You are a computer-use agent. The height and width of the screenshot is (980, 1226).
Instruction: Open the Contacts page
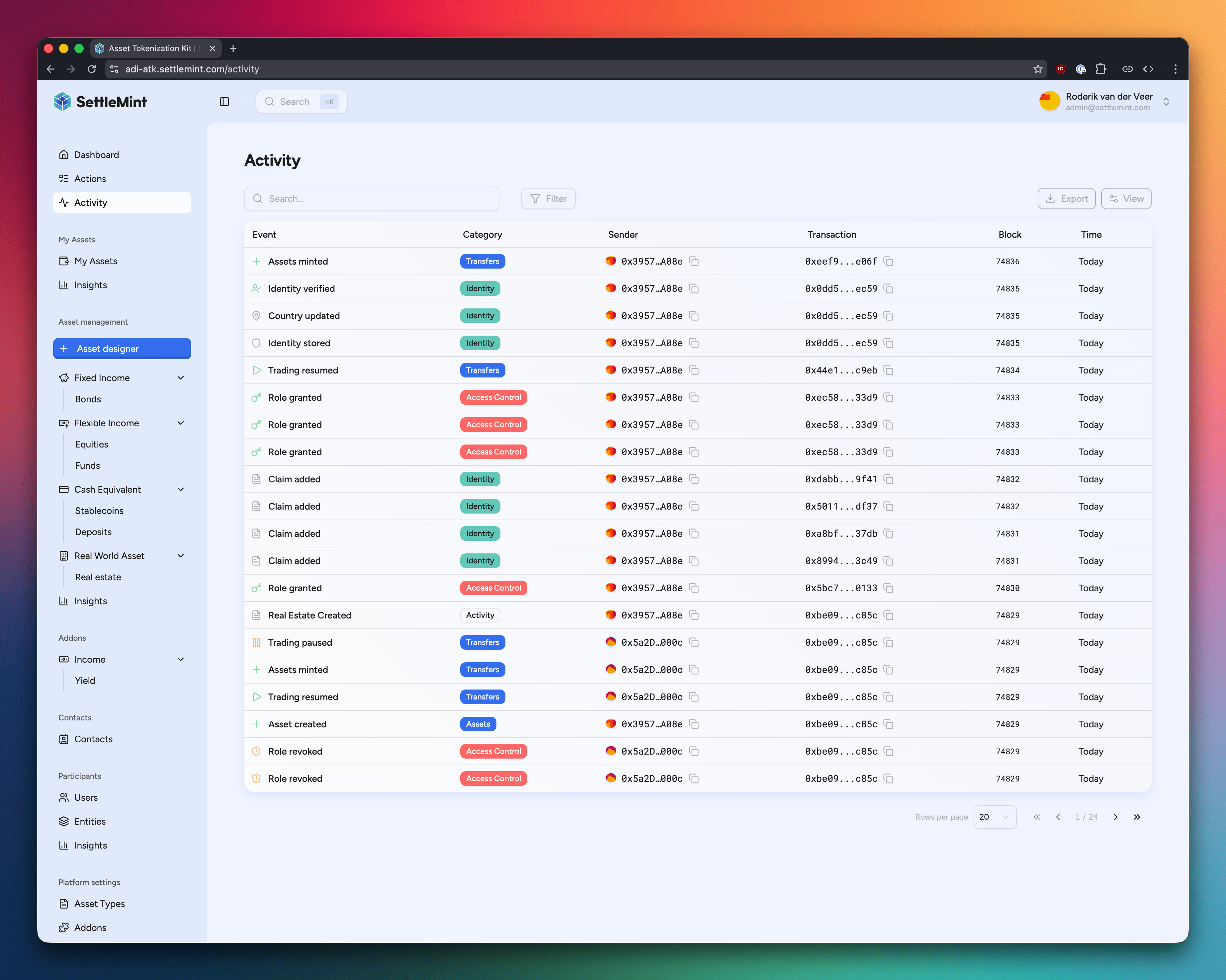point(93,739)
